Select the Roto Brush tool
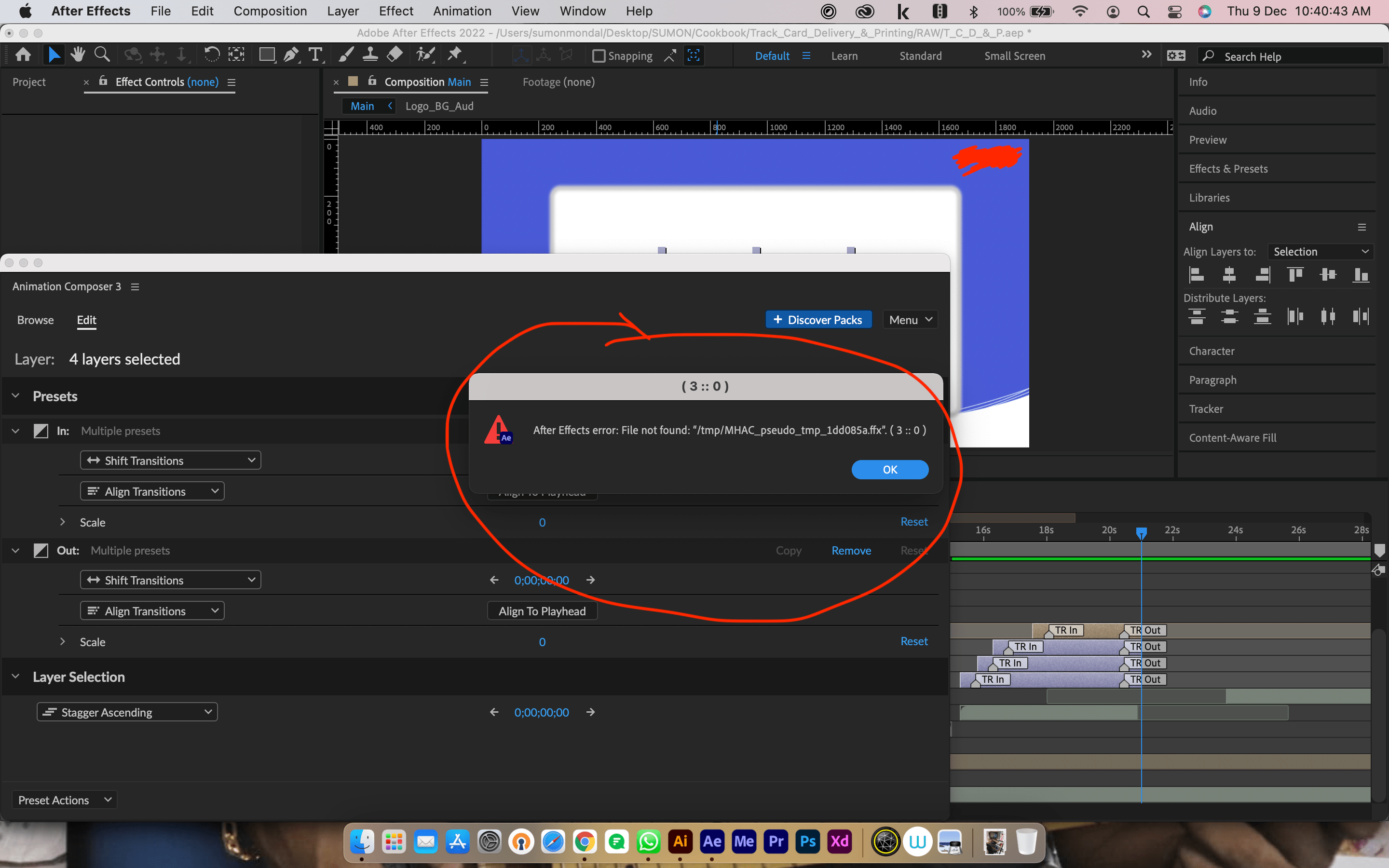The height and width of the screenshot is (868, 1389). tap(425, 54)
